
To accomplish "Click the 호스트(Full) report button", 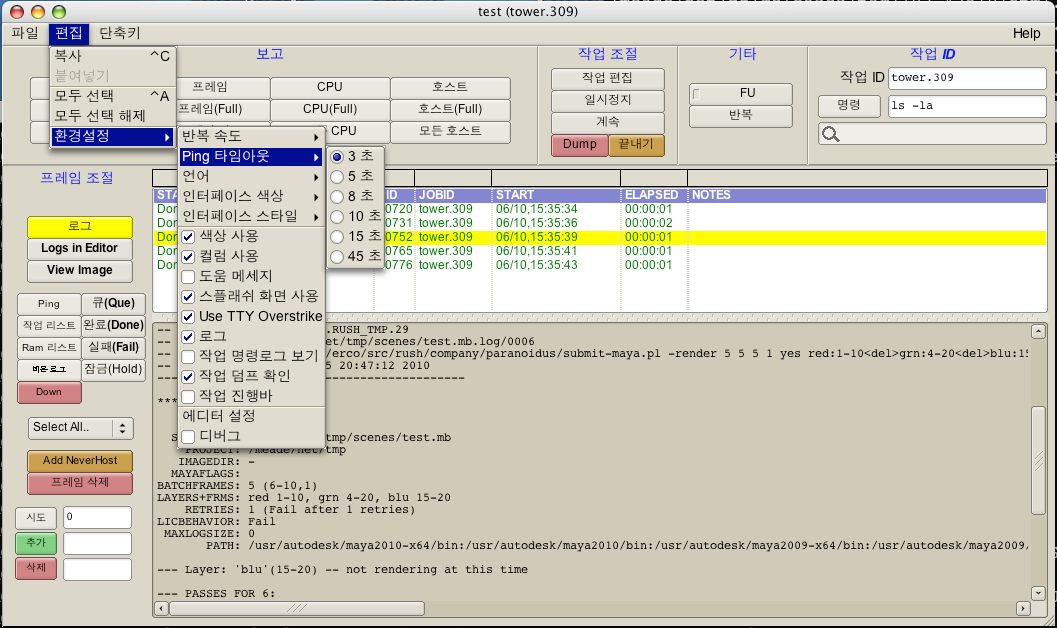I will [450, 109].
